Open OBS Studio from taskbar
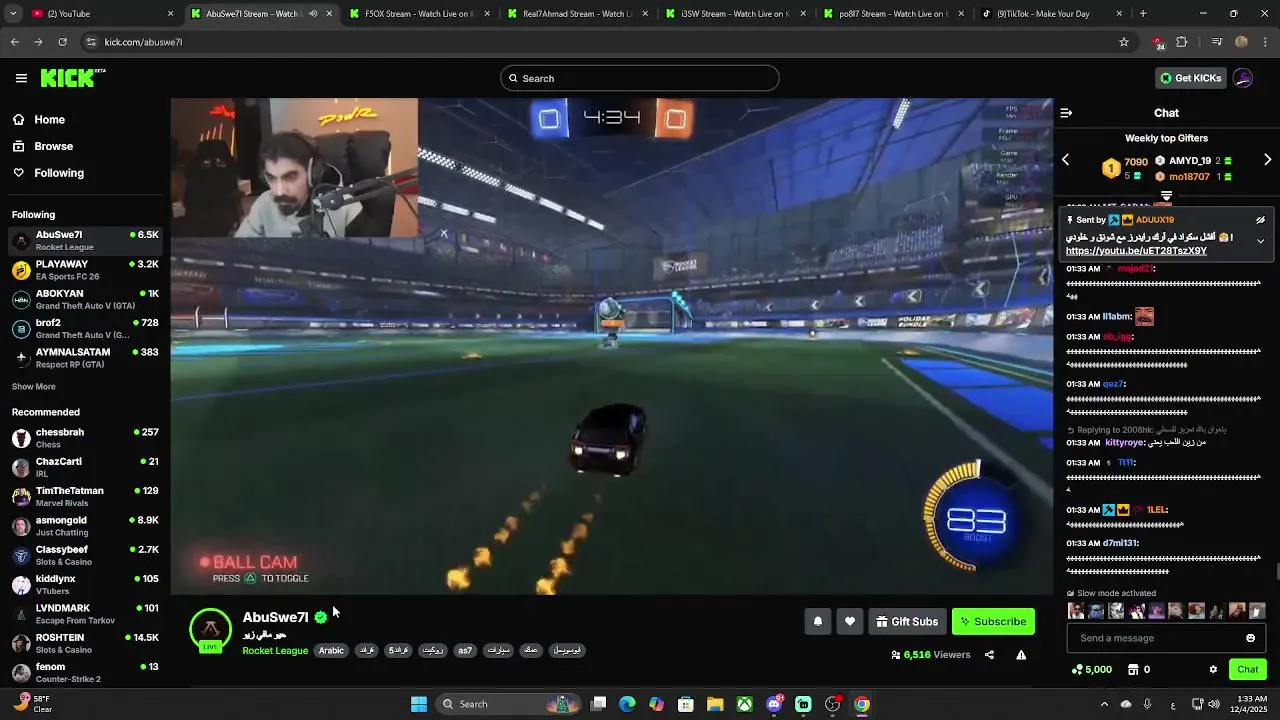 pos(832,704)
